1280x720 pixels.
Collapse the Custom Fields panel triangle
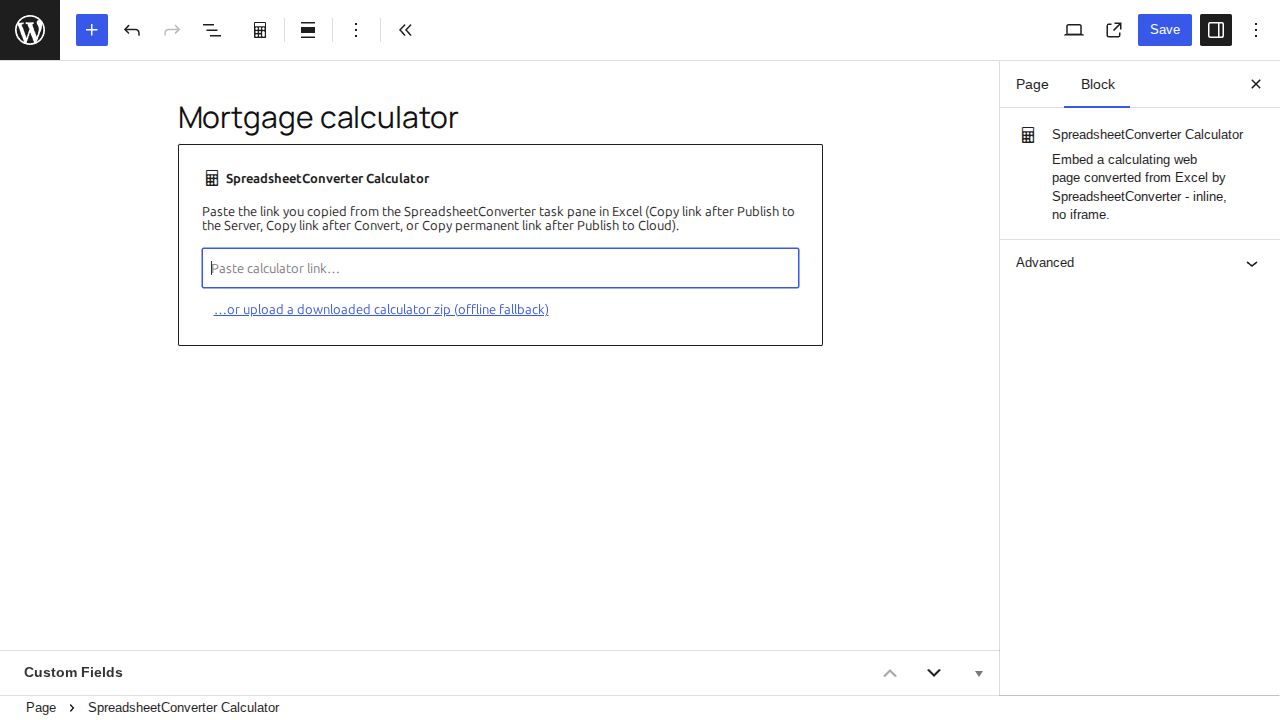[979, 673]
